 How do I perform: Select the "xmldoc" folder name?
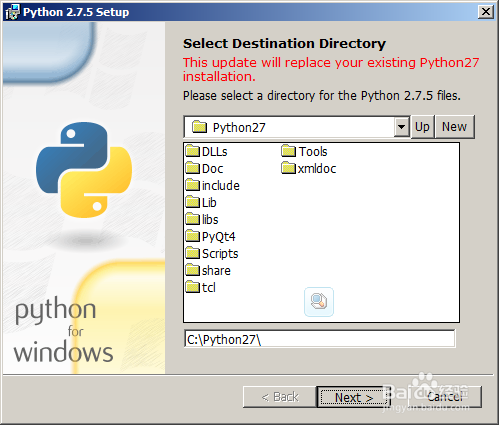(x=317, y=169)
